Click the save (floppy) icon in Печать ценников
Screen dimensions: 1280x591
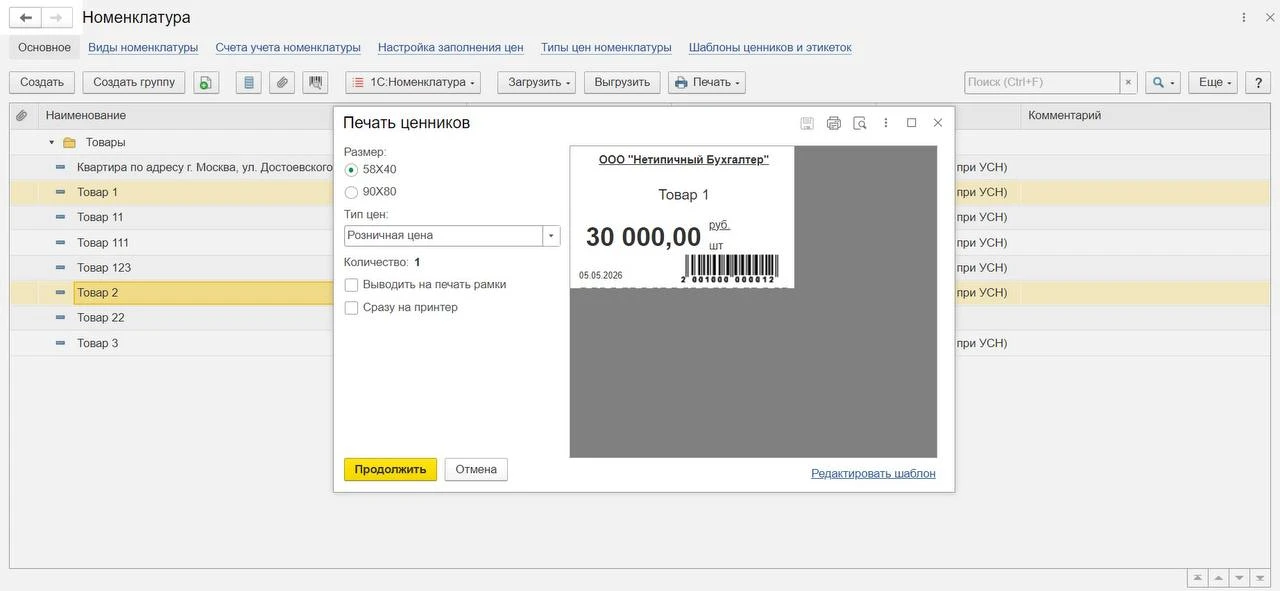click(x=807, y=123)
